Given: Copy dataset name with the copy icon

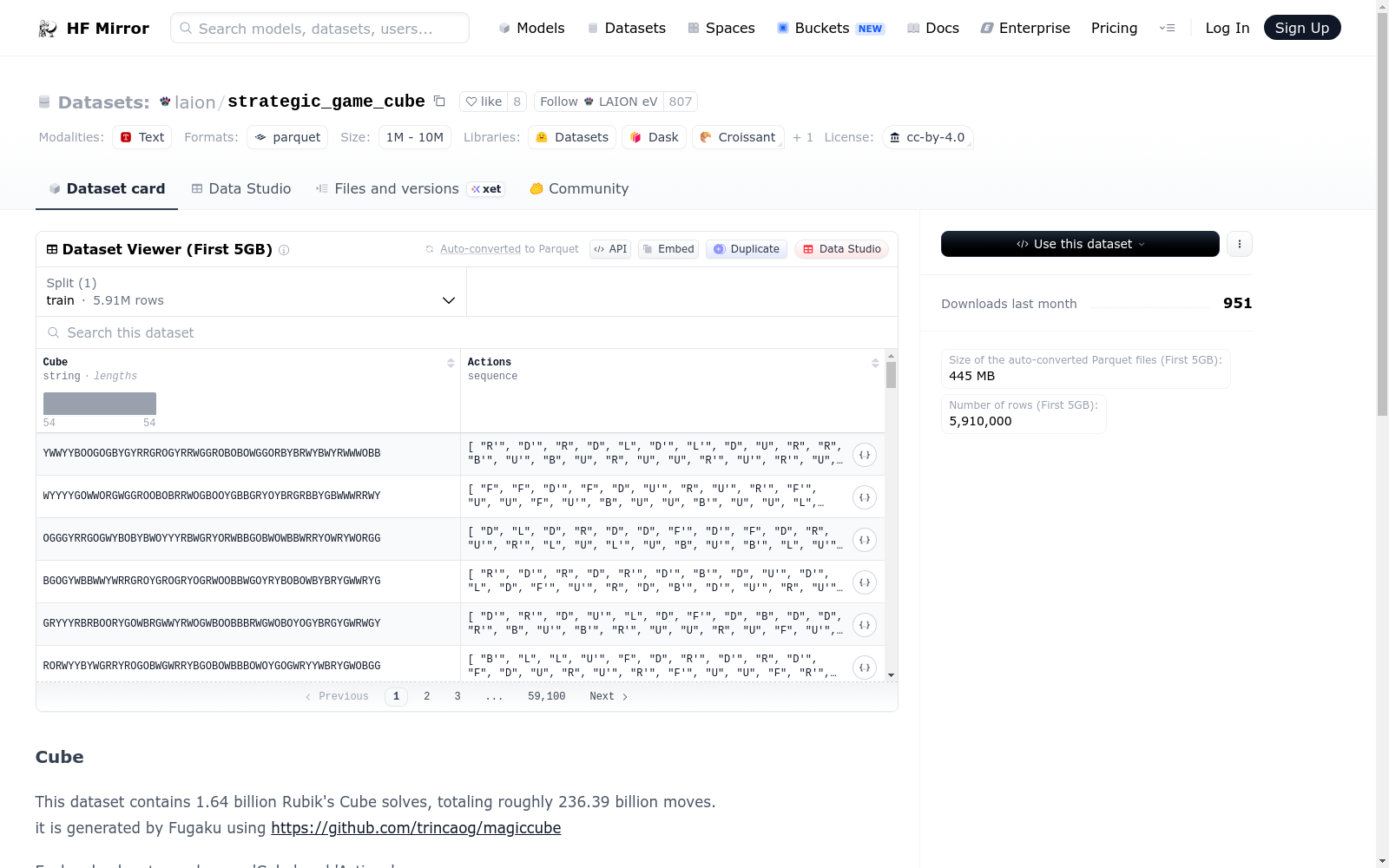Looking at the screenshot, I should (439, 102).
